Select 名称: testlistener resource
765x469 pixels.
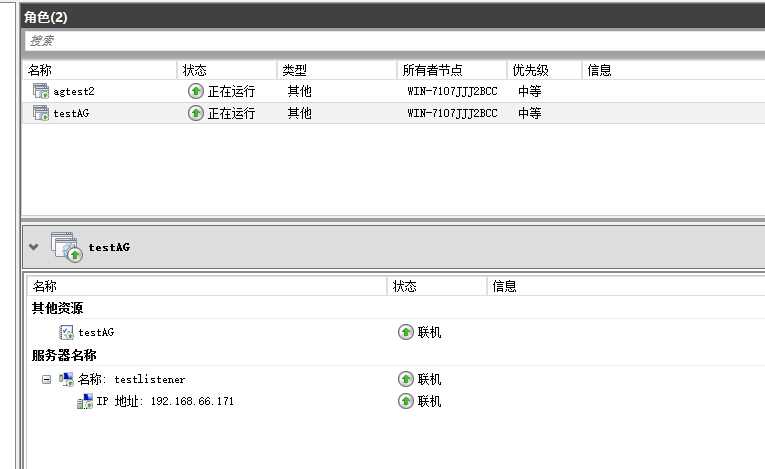131,379
